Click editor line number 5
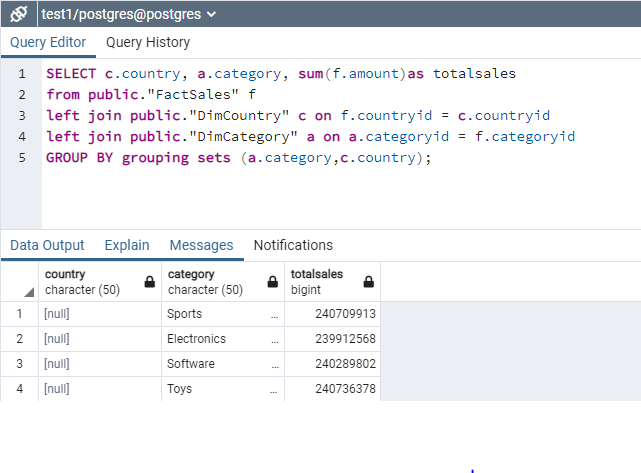The width and height of the screenshot is (641, 473). (x=22, y=157)
